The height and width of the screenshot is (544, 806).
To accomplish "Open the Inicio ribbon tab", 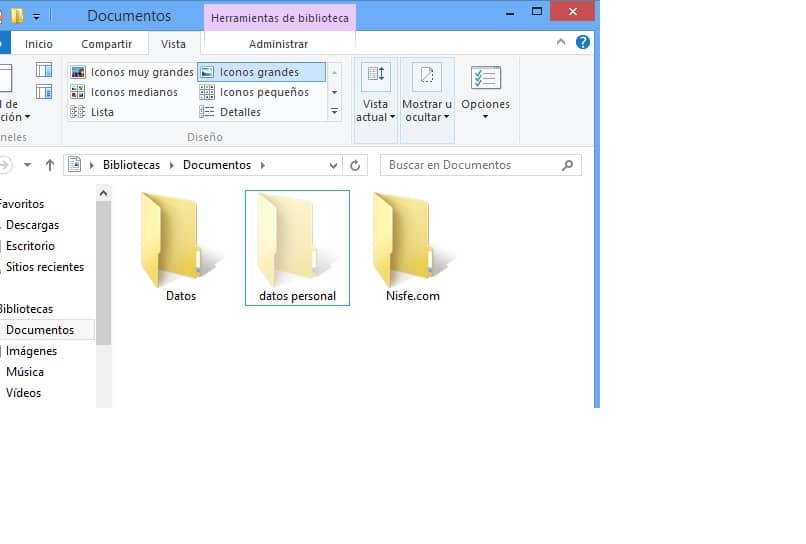I will 39,44.
